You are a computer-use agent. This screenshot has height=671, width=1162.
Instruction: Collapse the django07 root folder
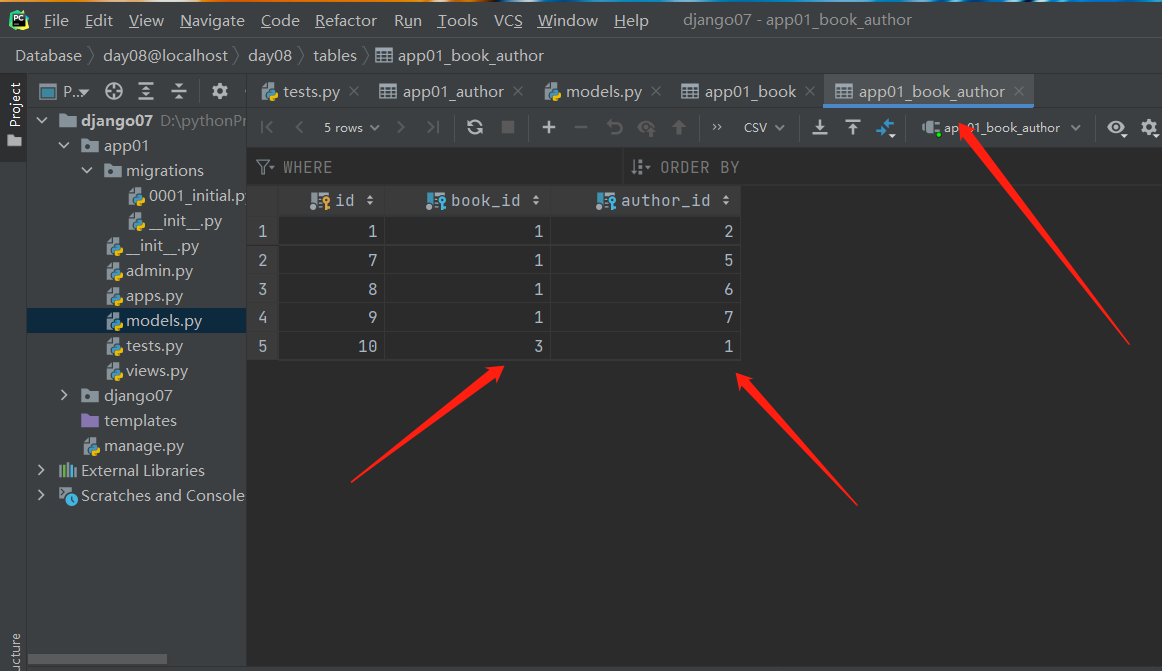[42, 120]
